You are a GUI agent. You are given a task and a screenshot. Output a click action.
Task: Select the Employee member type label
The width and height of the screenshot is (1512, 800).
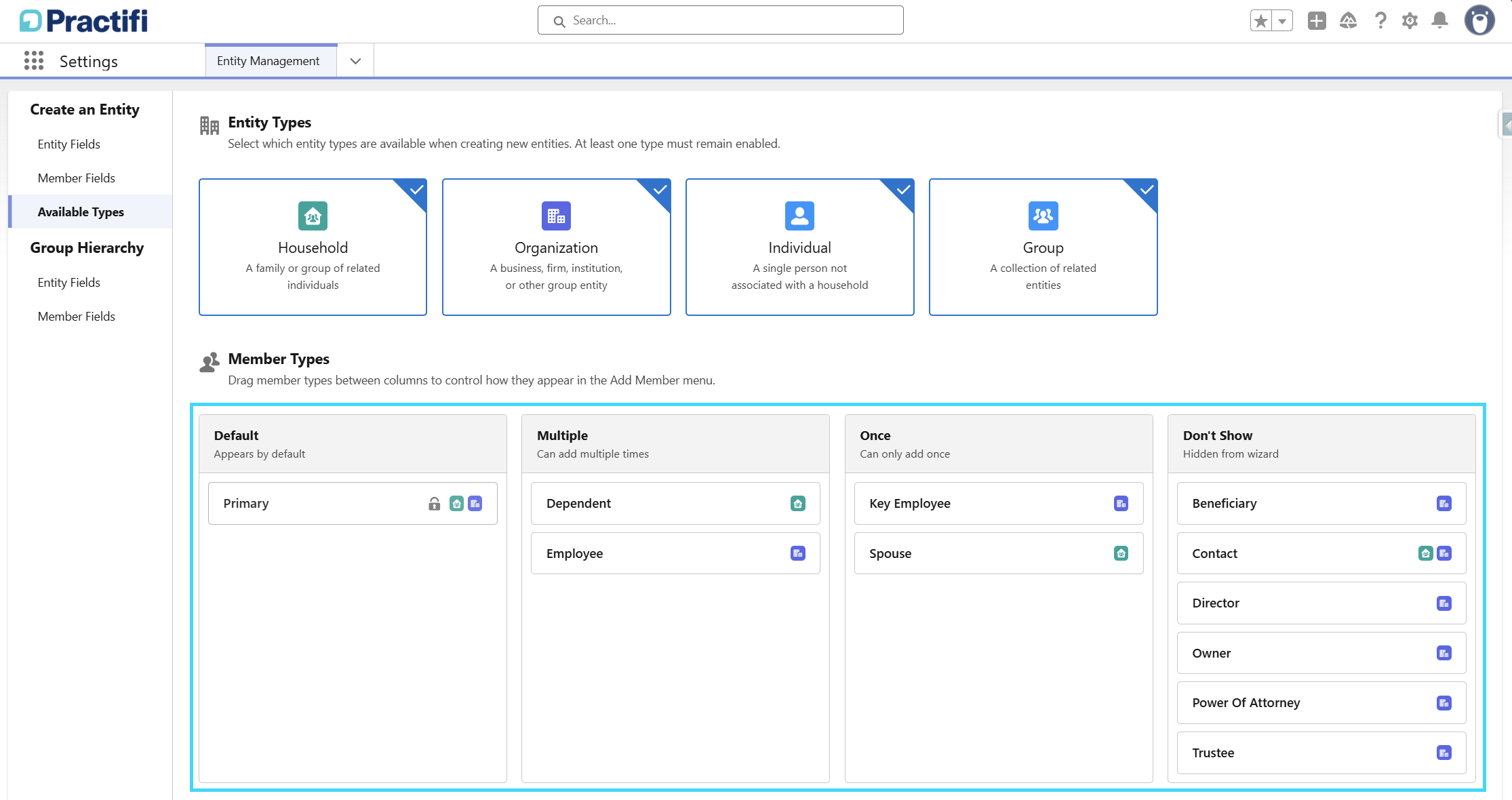pyautogui.click(x=574, y=554)
